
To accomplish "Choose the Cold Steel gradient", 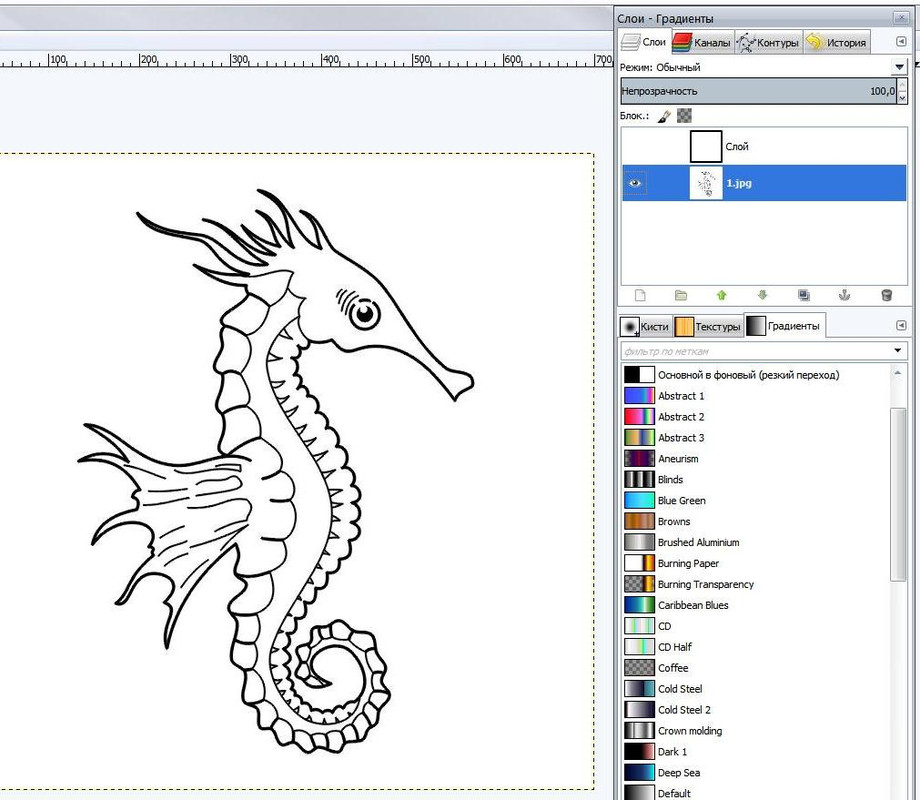I will click(757, 688).
